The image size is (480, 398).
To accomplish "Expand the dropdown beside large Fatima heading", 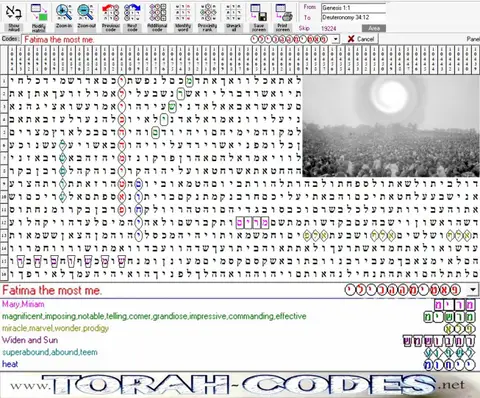I will [x=473, y=289].
